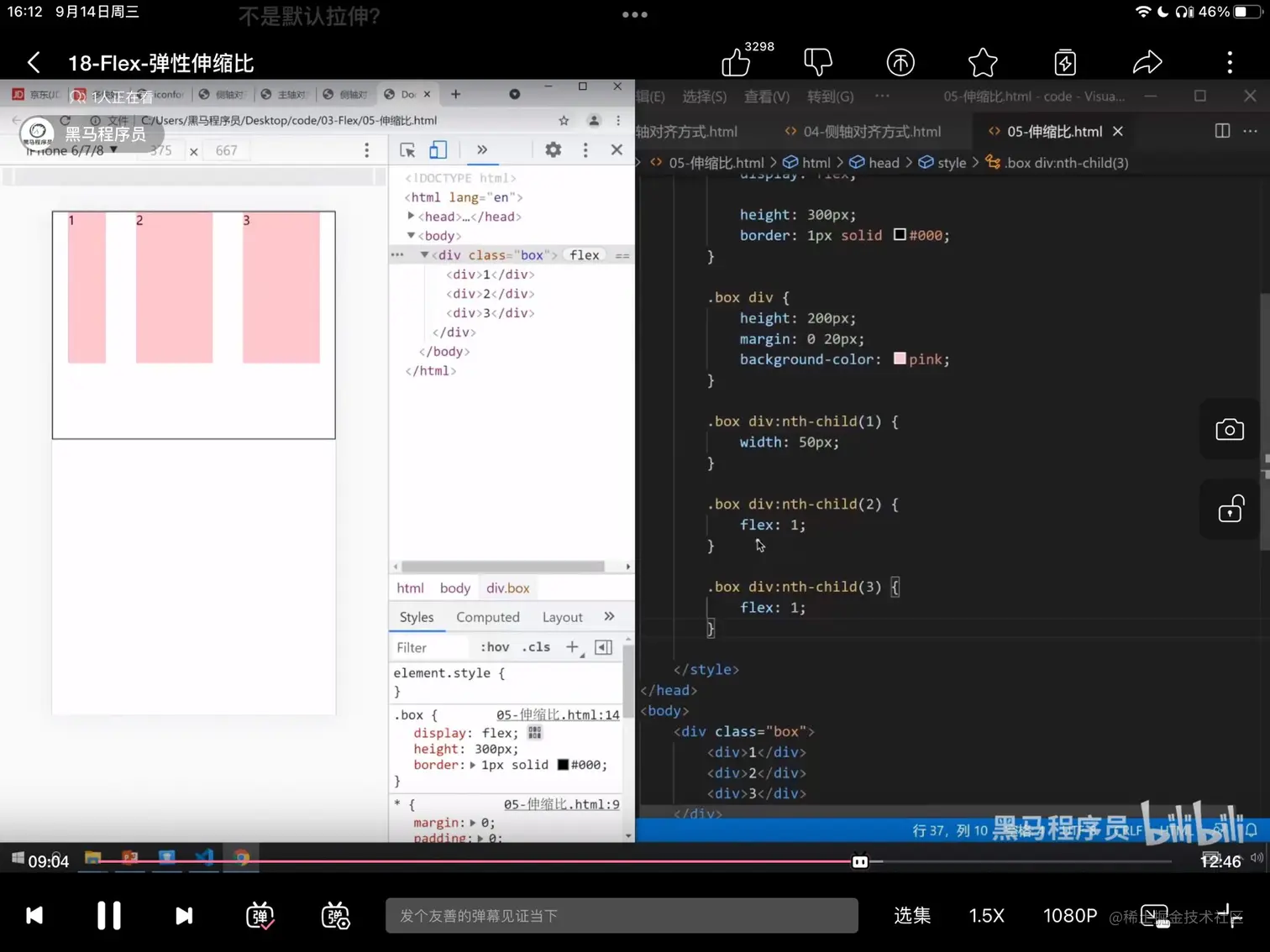This screenshot has width=1270, height=952.
Task: Share the video with arrow icon
Action: [x=1147, y=62]
